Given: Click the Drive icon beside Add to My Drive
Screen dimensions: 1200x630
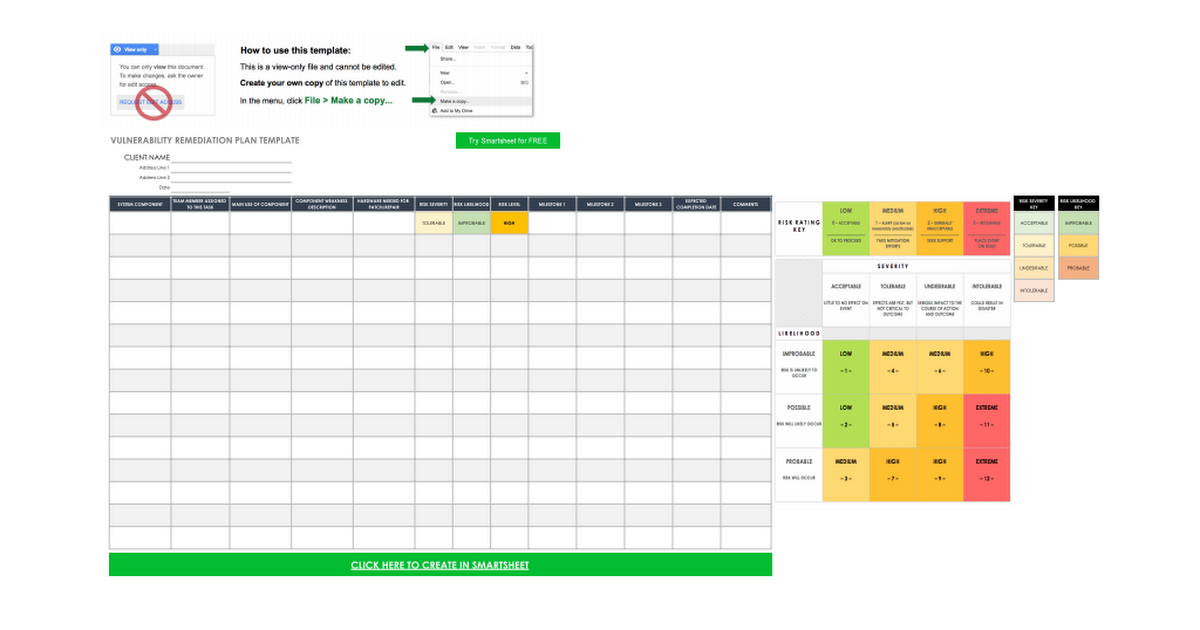Looking at the screenshot, I should (x=435, y=110).
